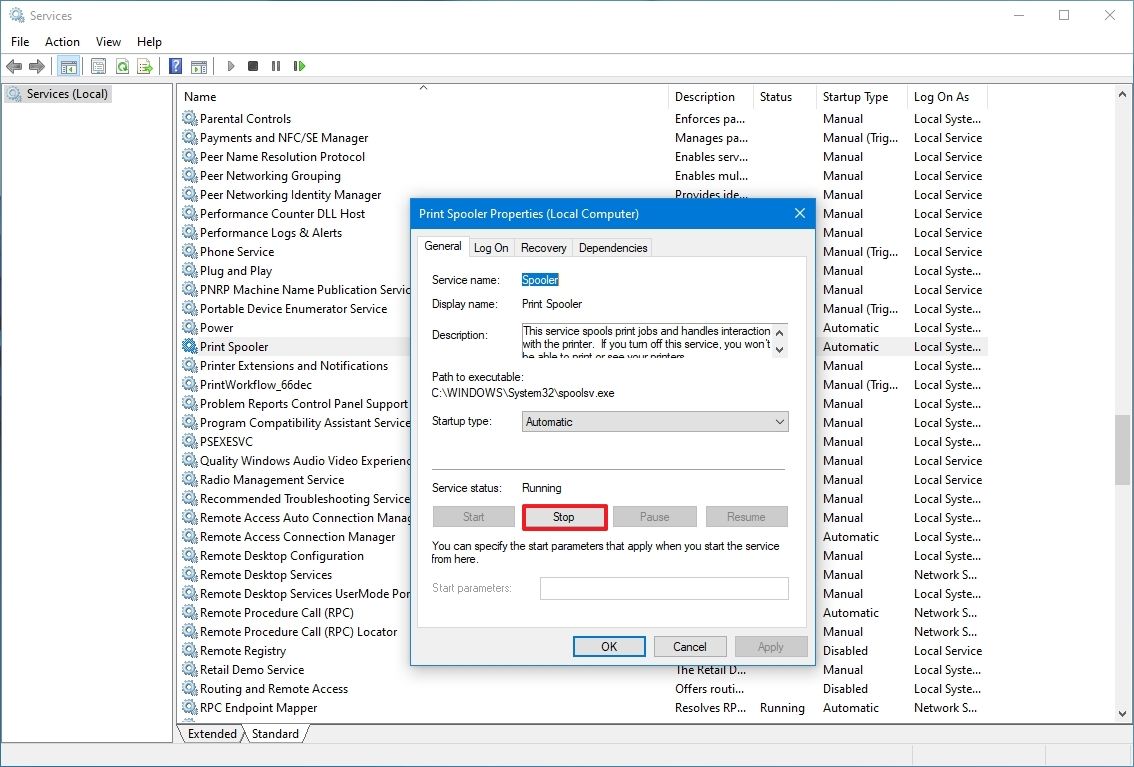Open Help using the question mark toolbar icon

click(175, 66)
